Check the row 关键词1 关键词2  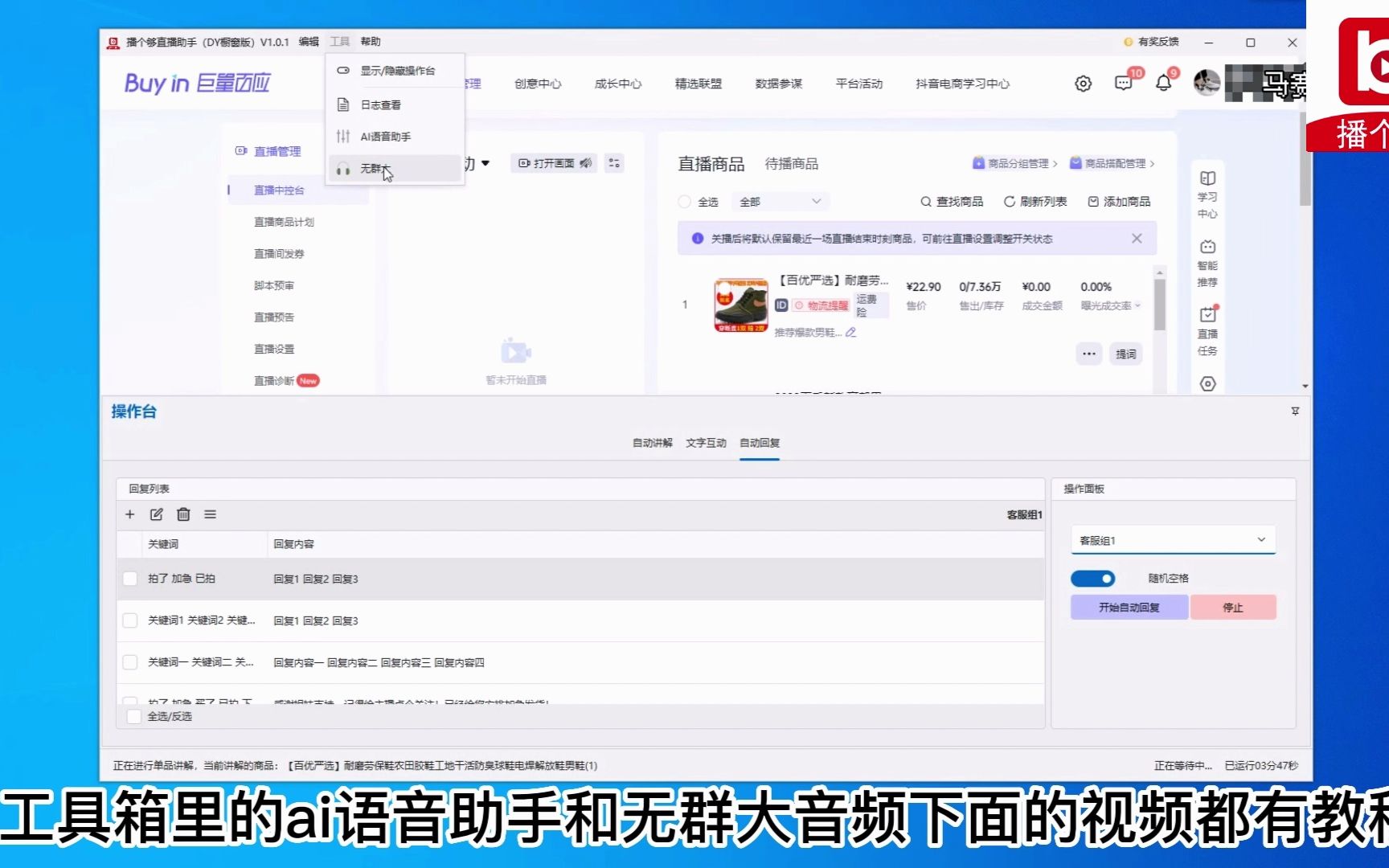[130, 620]
